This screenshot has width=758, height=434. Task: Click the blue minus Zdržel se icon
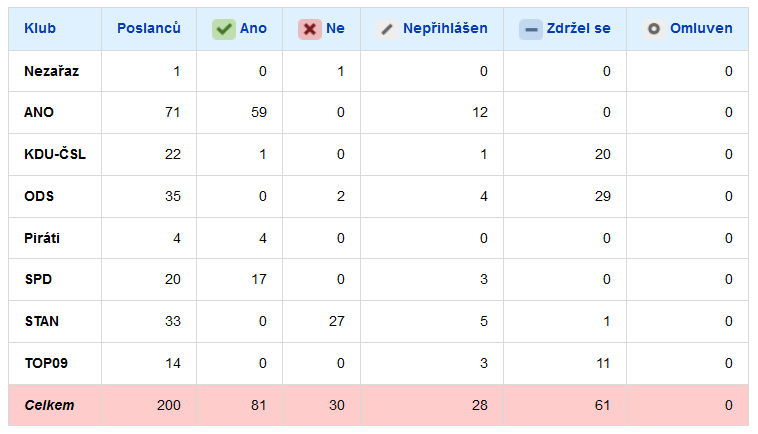(531, 29)
